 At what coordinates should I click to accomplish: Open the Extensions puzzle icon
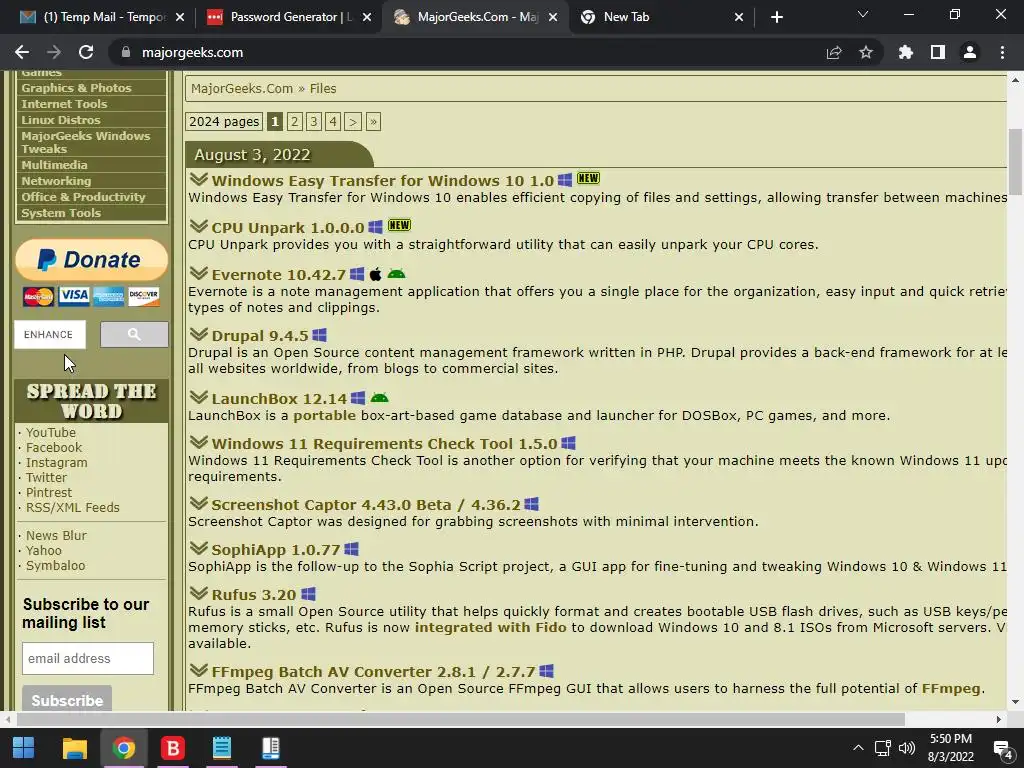pos(906,52)
